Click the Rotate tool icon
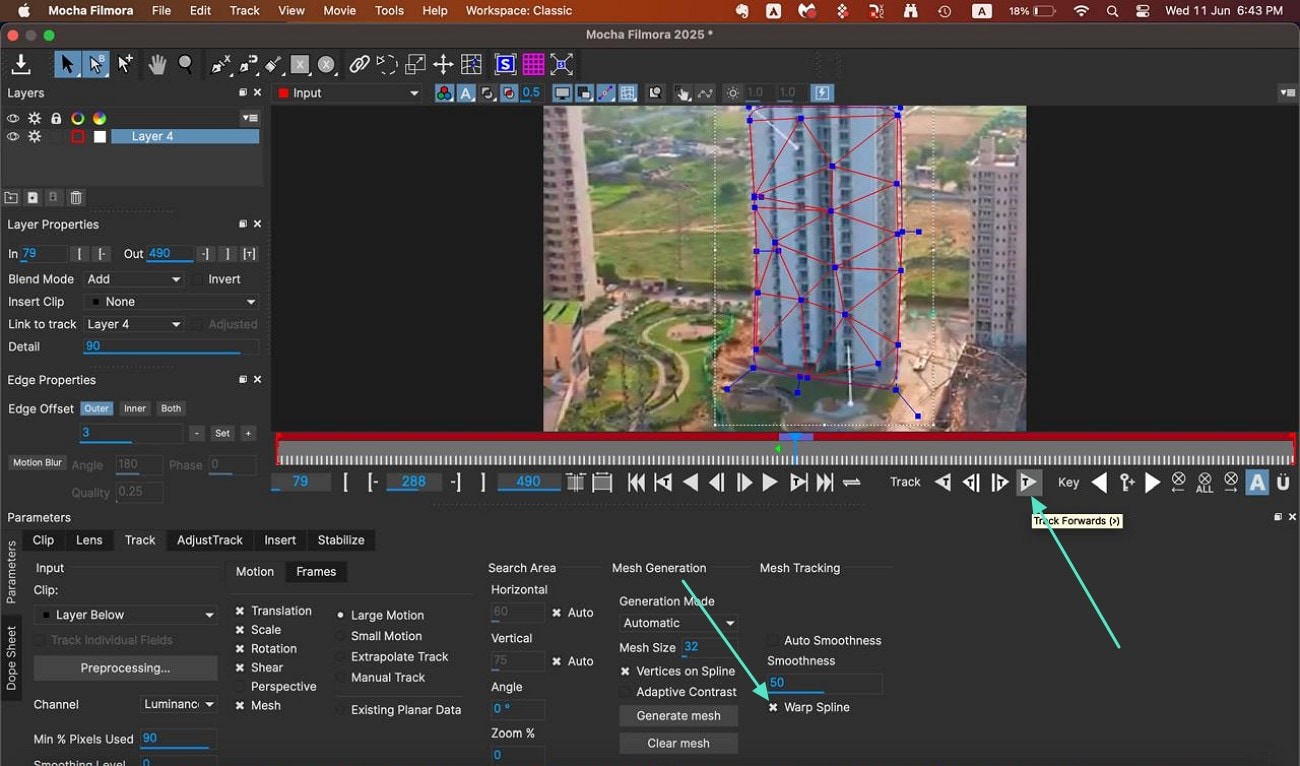This screenshot has width=1300, height=766. coord(387,65)
